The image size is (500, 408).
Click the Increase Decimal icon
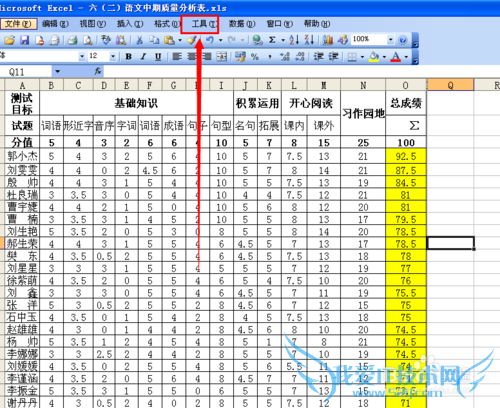285,57
